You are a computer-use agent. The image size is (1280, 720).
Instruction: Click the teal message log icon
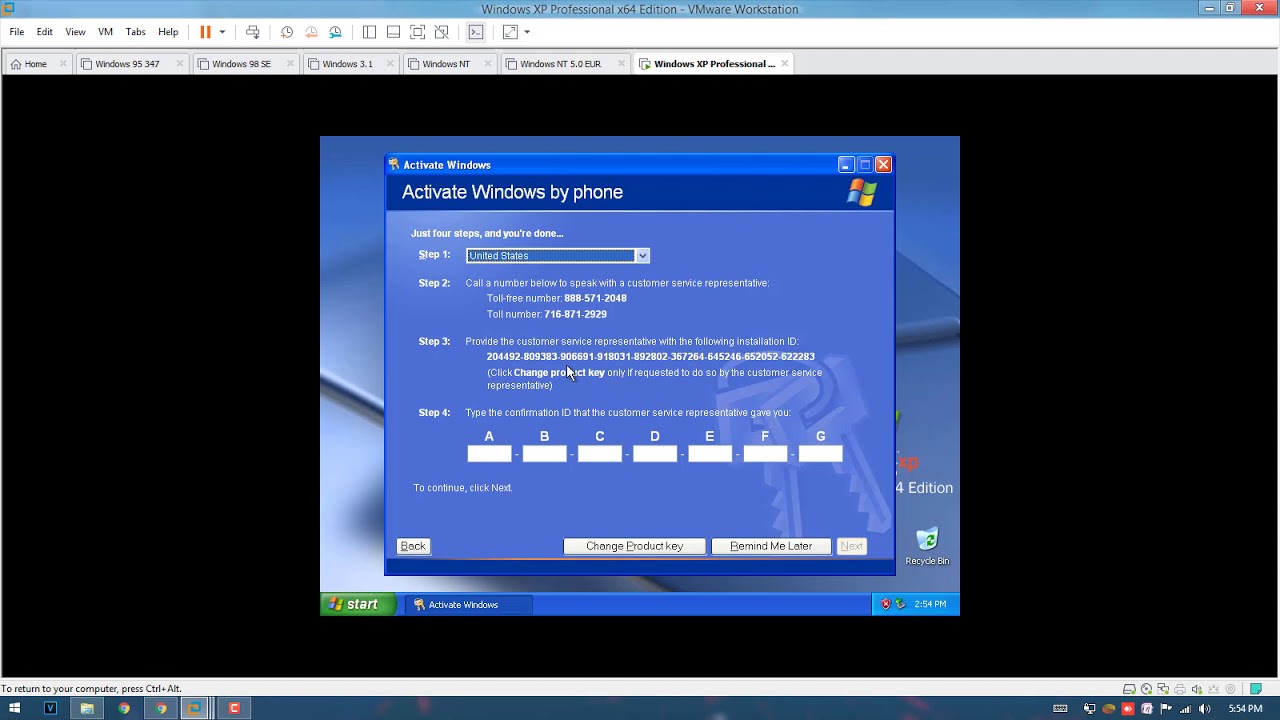click(1256, 689)
